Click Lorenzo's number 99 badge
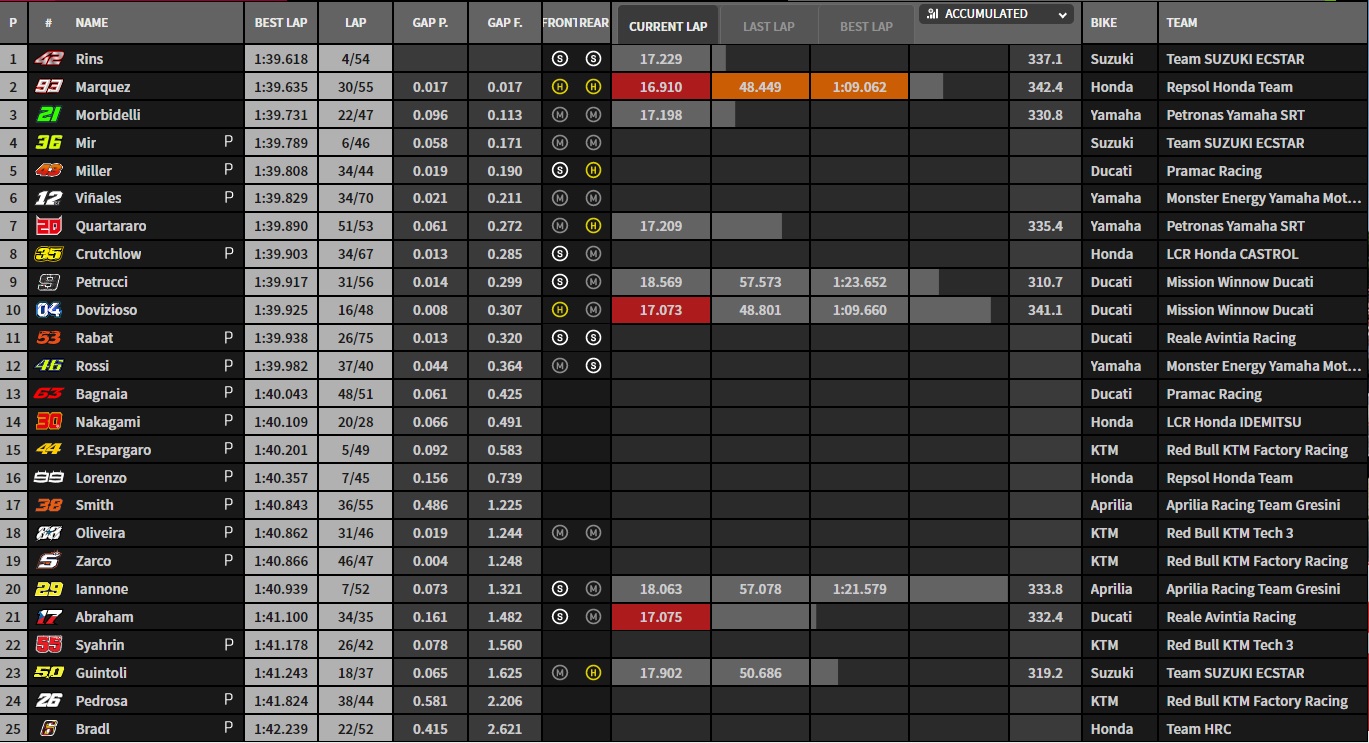Image resolution: width=1369 pixels, height=743 pixels. tap(48, 478)
